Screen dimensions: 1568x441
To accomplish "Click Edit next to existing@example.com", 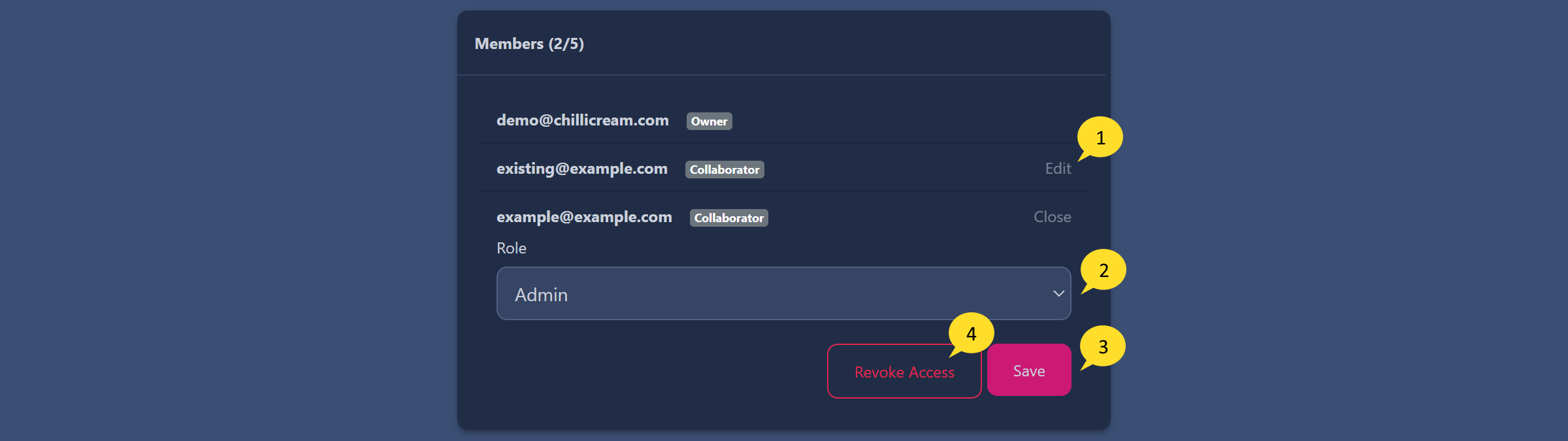I will click(x=1058, y=169).
